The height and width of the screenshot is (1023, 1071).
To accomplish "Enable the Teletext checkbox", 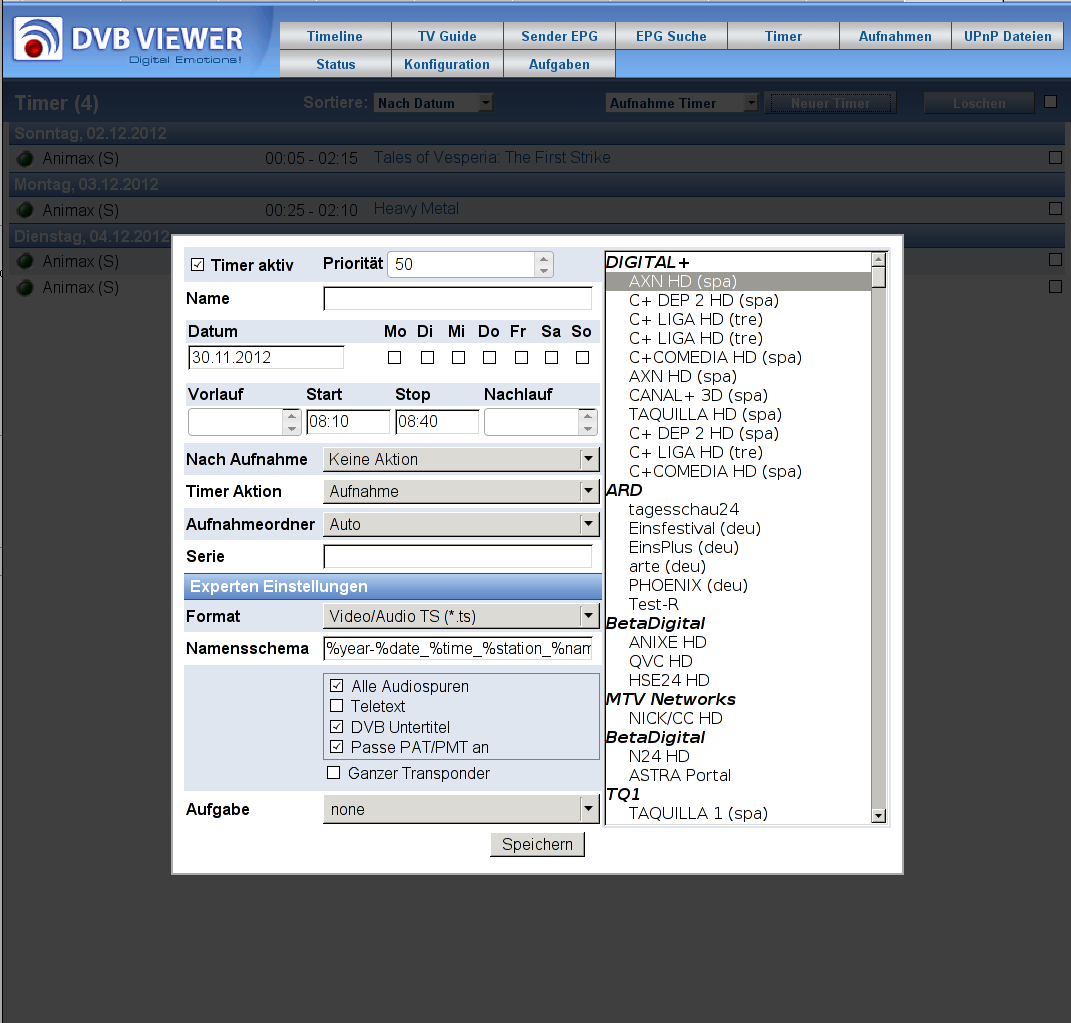I will tap(336, 706).
